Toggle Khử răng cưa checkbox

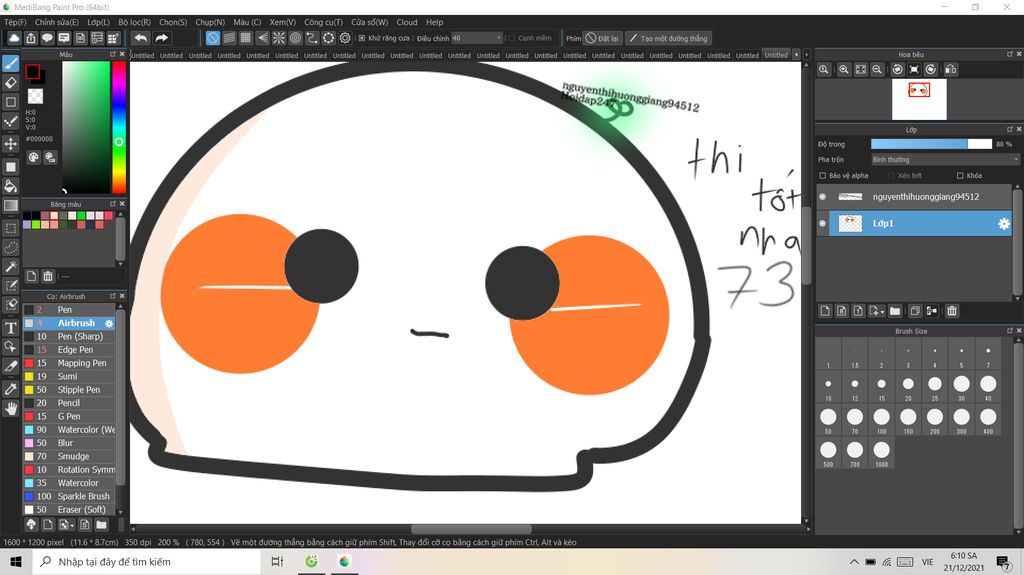pyautogui.click(x=362, y=38)
